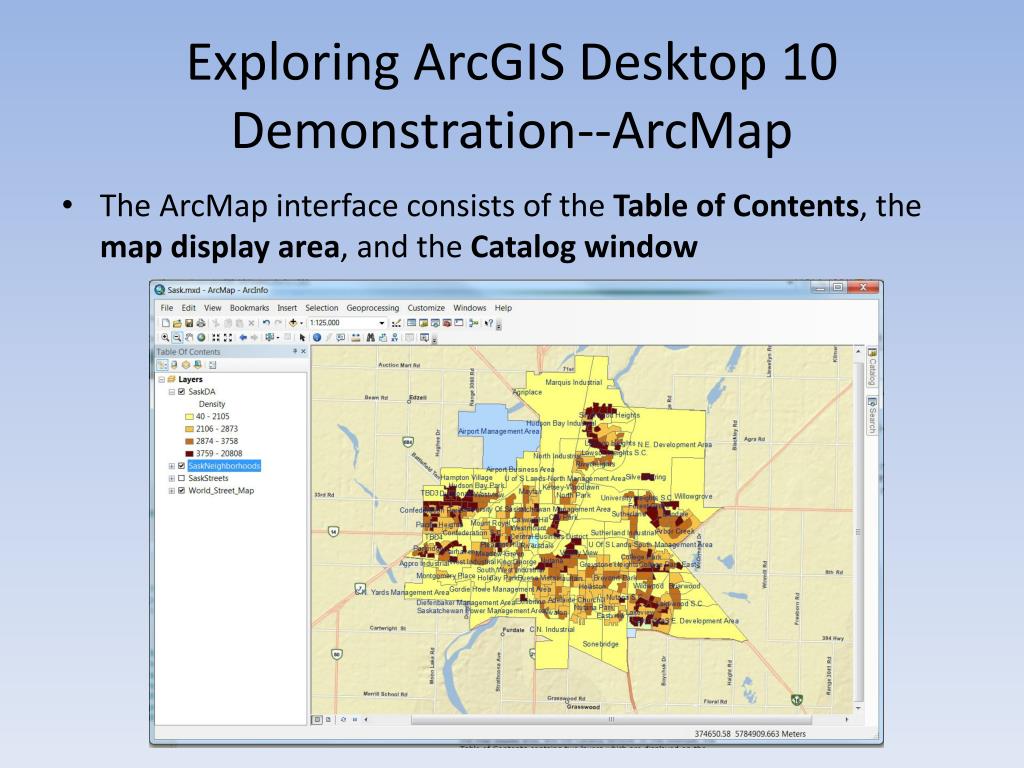Select the Pan hand tool
The width and height of the screenshot is (1024, 768).
click(x=189, y=337)
